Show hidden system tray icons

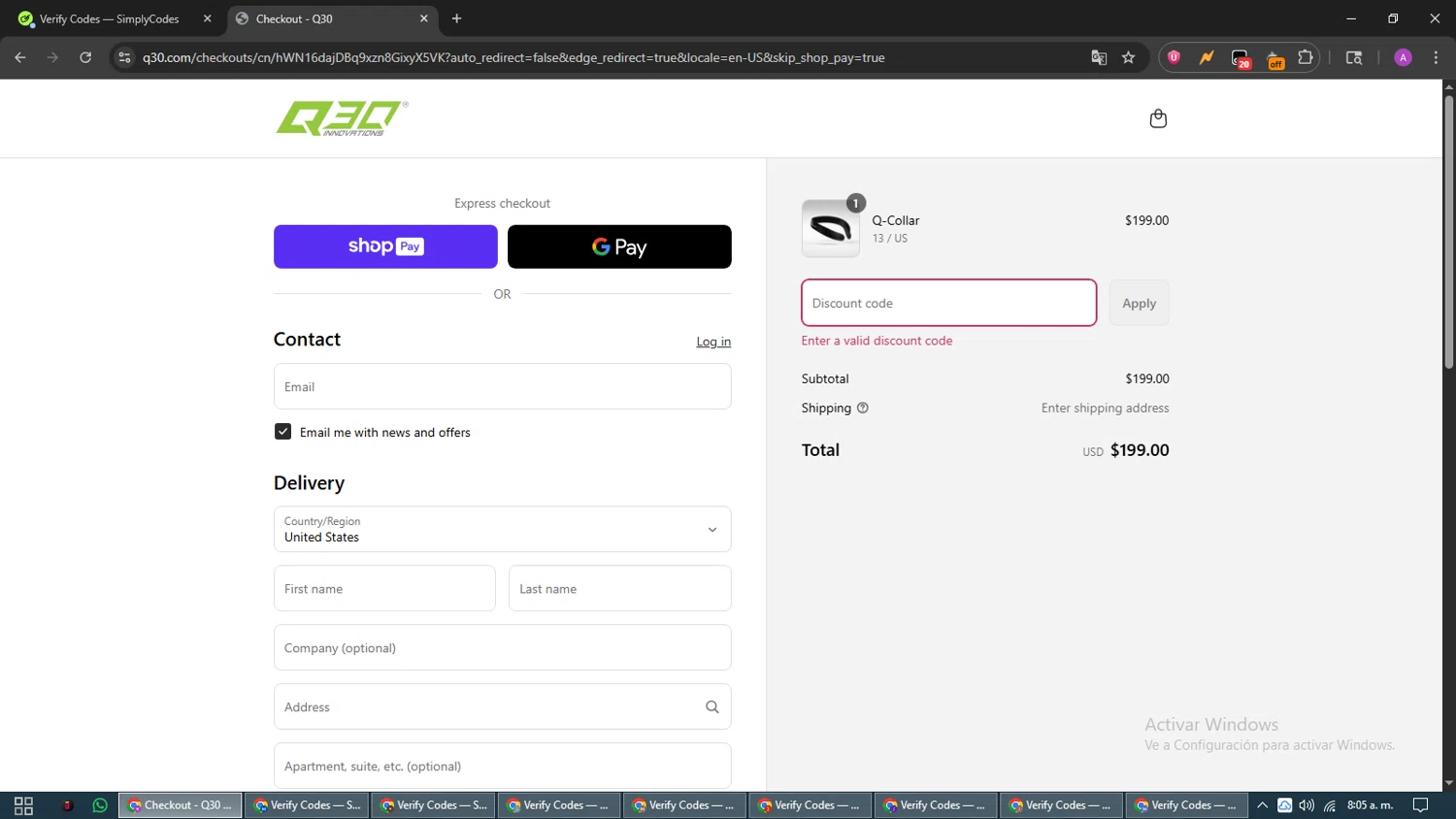point(1262,805)
